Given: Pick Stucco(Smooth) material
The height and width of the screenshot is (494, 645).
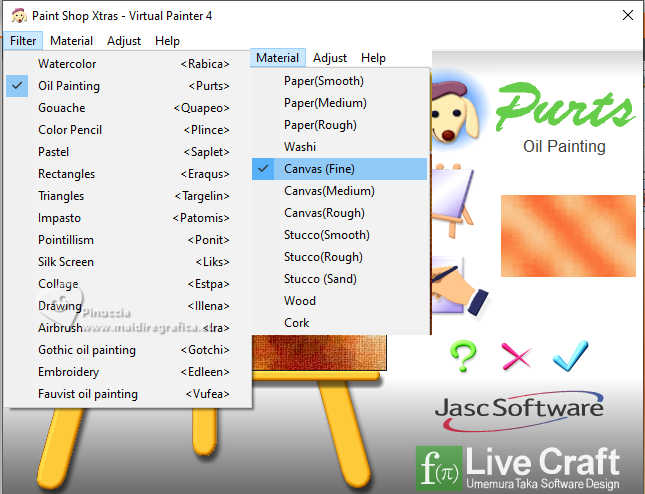Looking at the screenshot, I should tap(339, 235).
